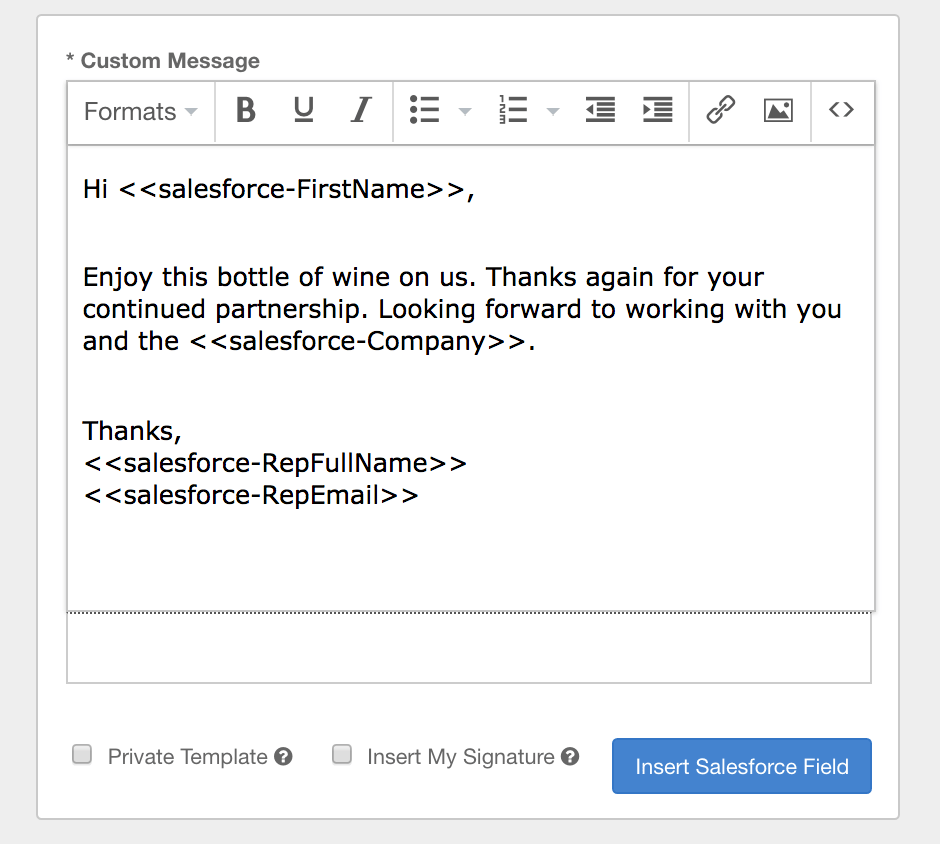The width and height of the screenshot is (940, 844).
Task: Insert a hyperlink with the link icon
Action: point(721,110)
